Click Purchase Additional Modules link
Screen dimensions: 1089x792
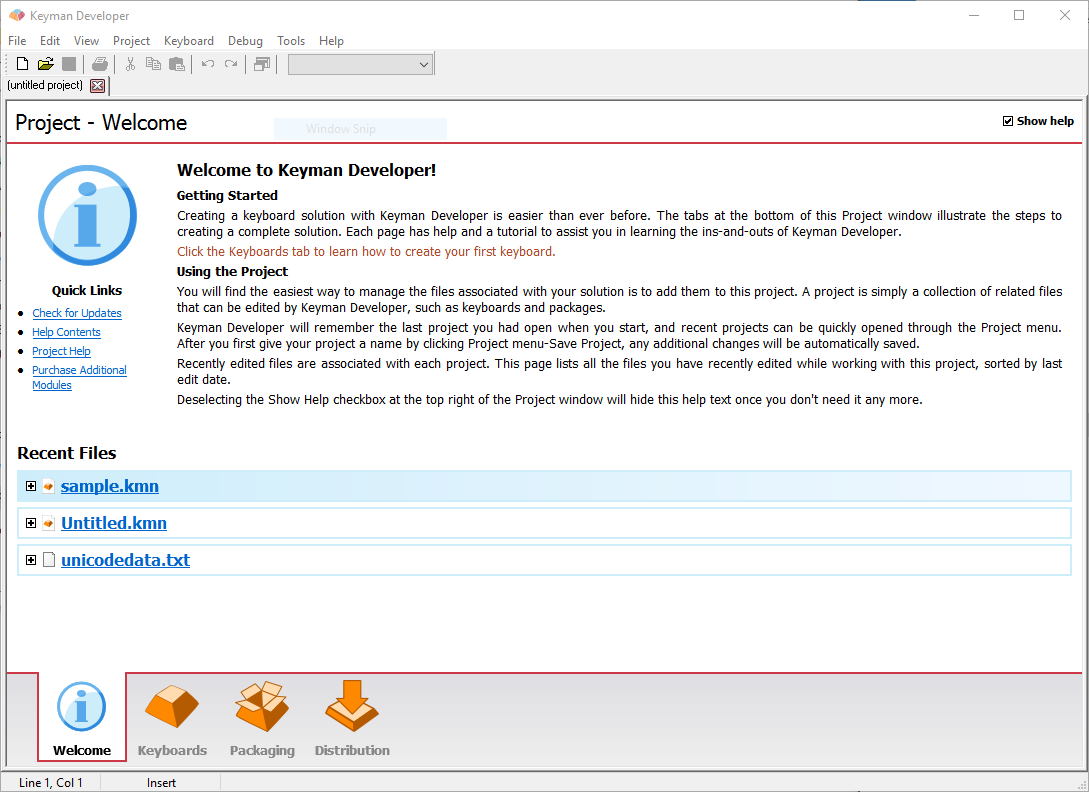tap(79, 377)
